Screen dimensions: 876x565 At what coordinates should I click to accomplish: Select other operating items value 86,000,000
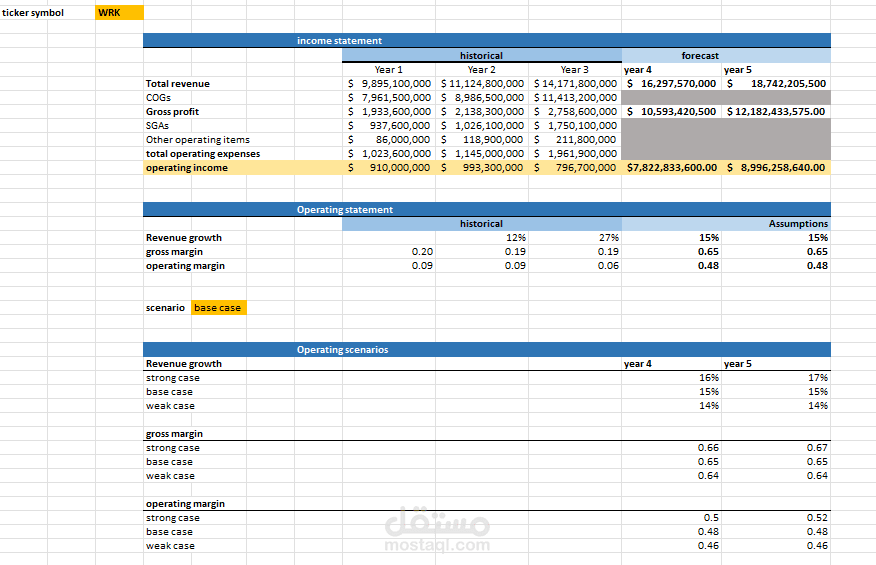[x=389, y=139]
